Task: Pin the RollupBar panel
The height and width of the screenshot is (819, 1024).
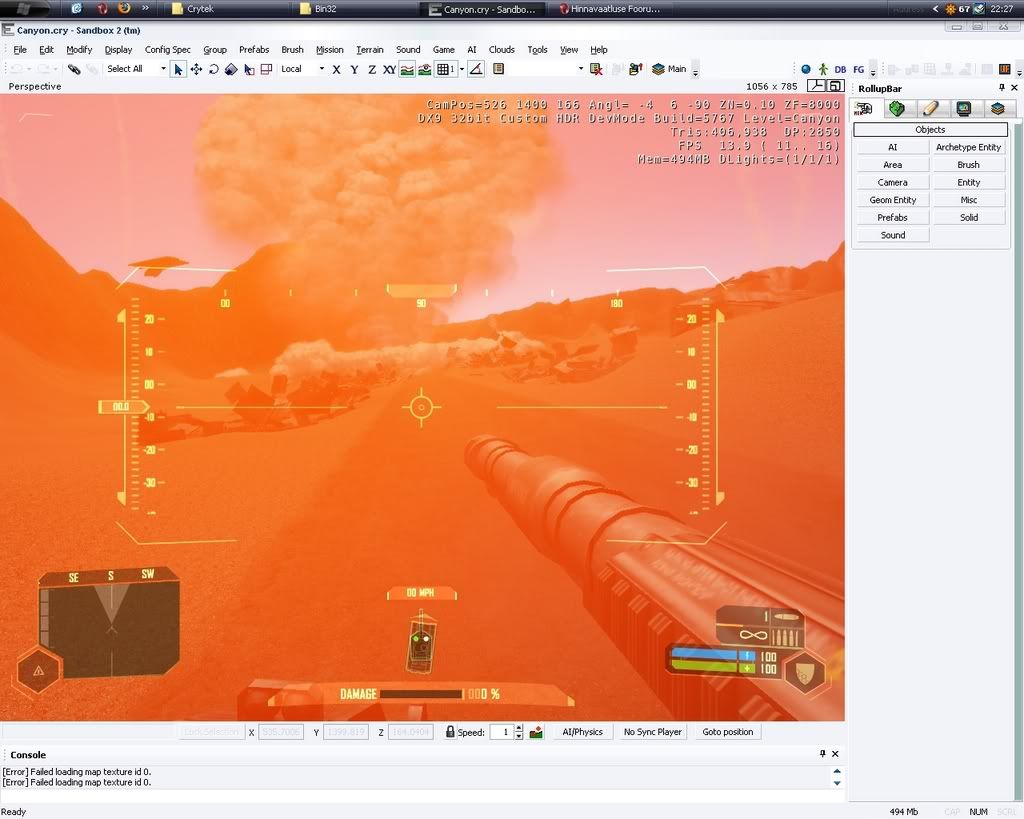Action: point(1002,88)
